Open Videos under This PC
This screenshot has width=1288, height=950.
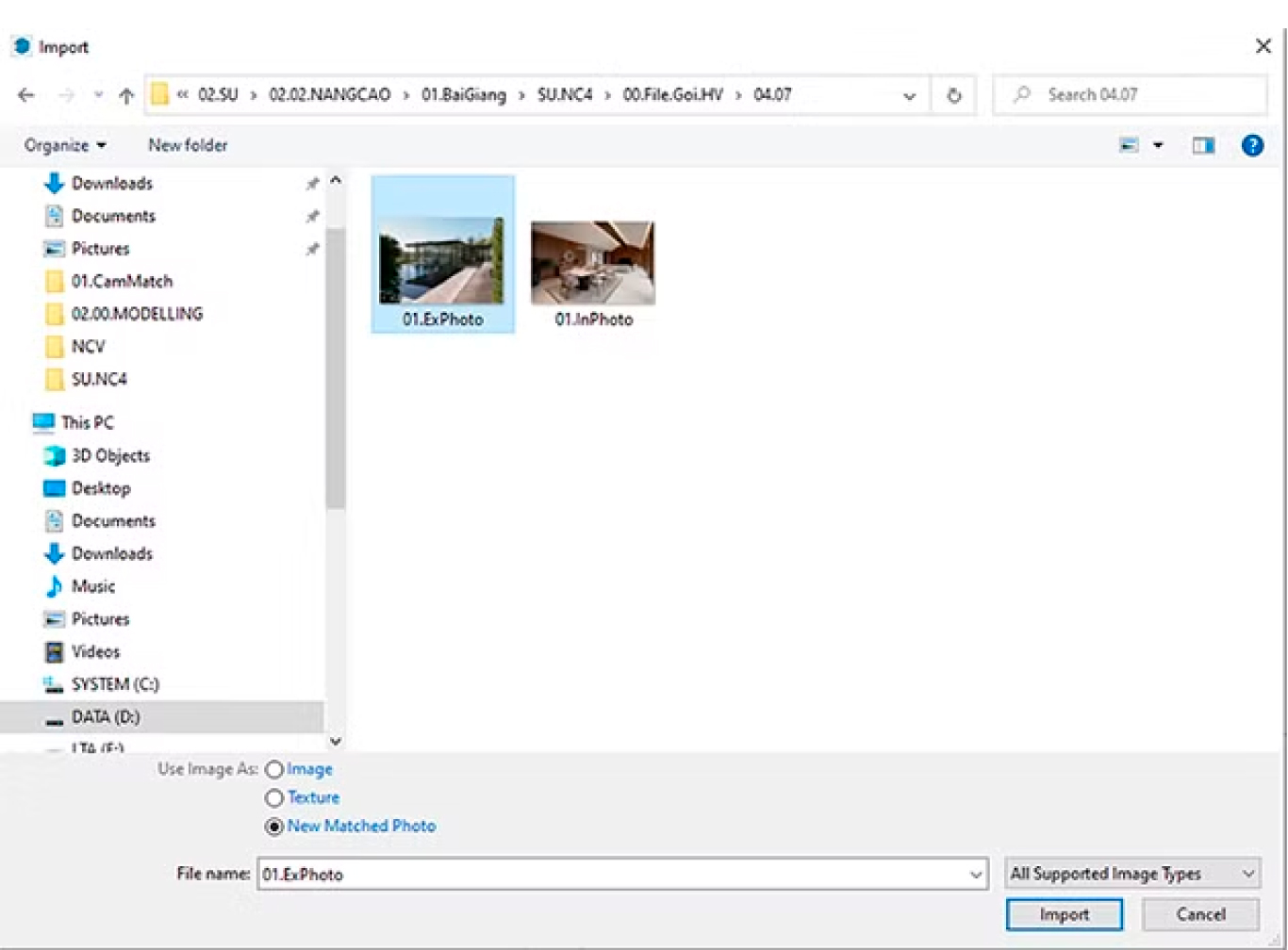(x=95, y=651)
